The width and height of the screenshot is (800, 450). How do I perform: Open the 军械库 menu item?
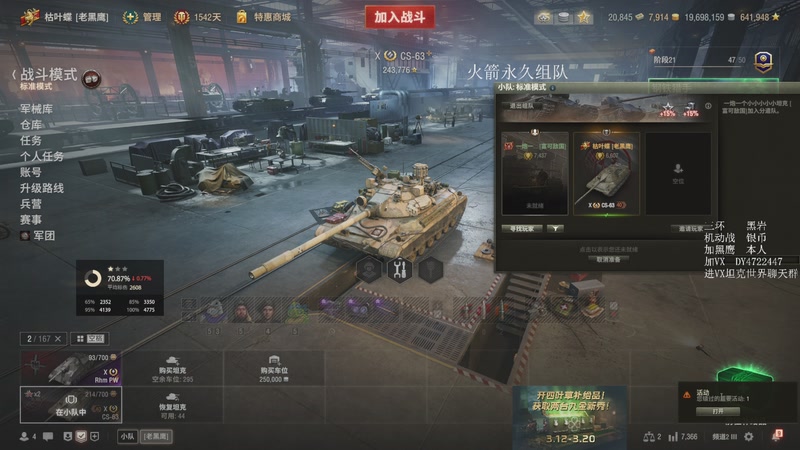[36, 109]
